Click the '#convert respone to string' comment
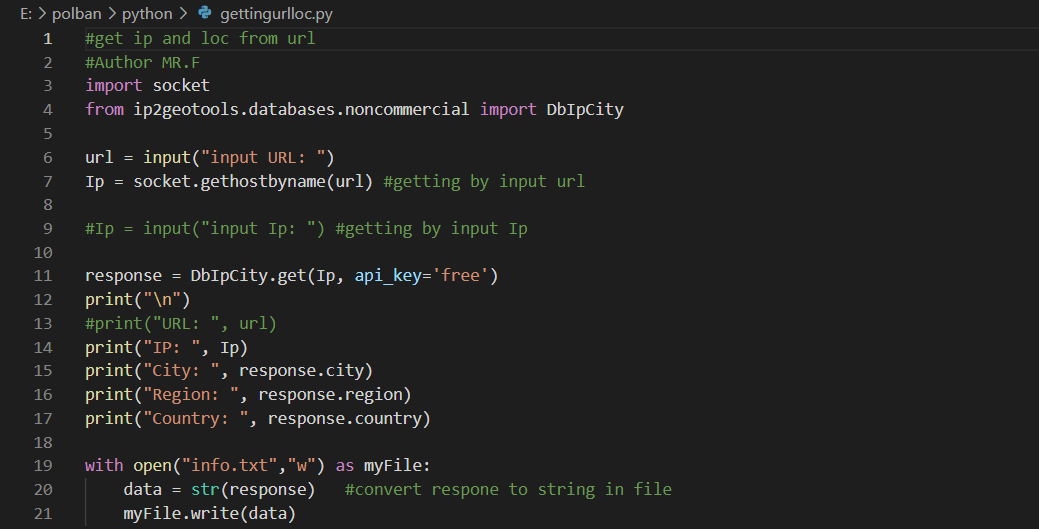This screenshot has width=1039, height=529. pos(508,489)
